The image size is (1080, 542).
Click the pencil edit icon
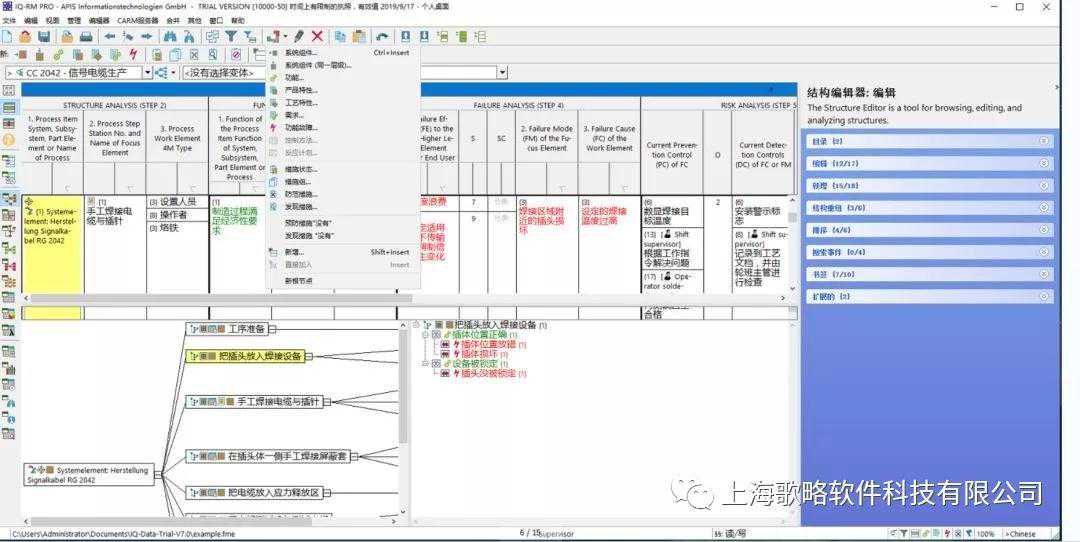point(299,37)
